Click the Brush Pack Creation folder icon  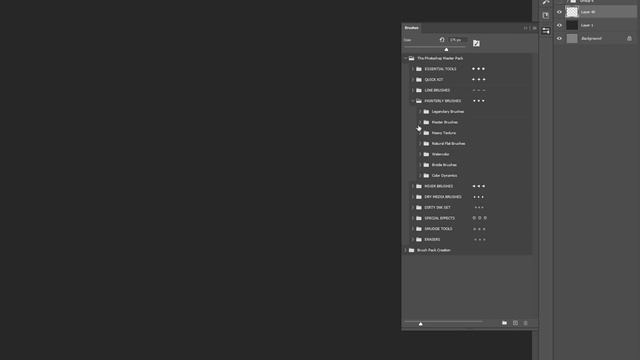[x=411, y=250]
